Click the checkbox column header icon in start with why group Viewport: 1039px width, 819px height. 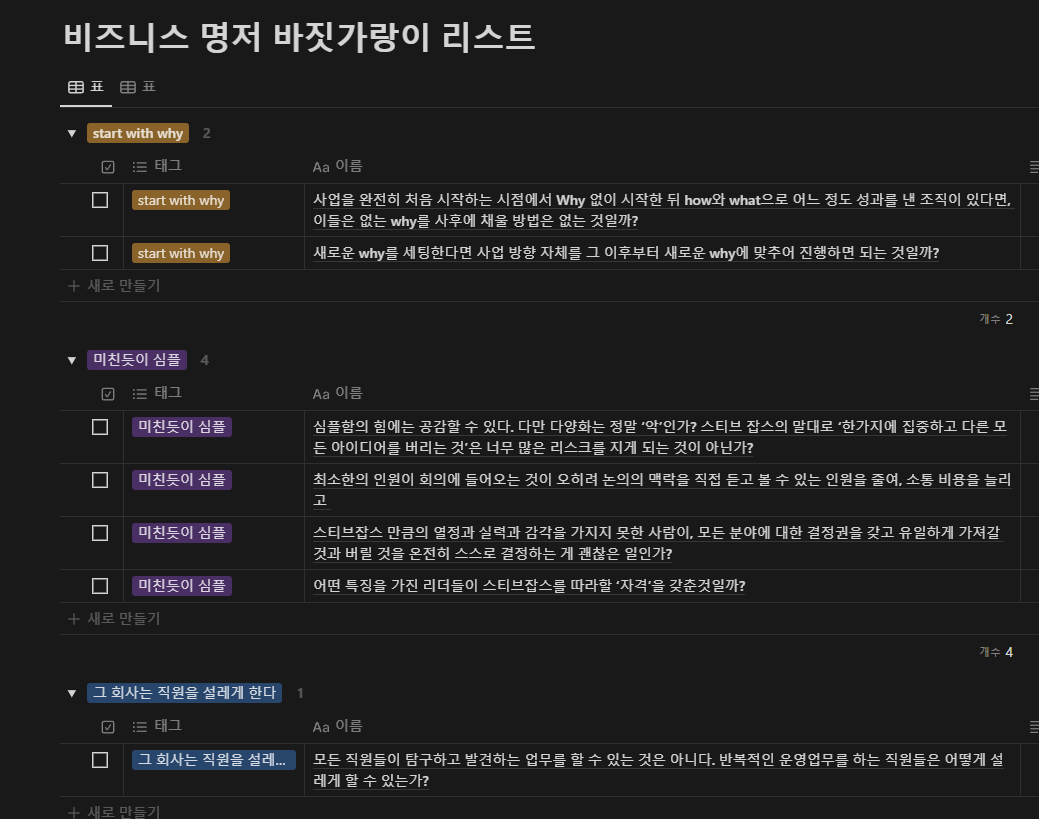coord(106,166)
